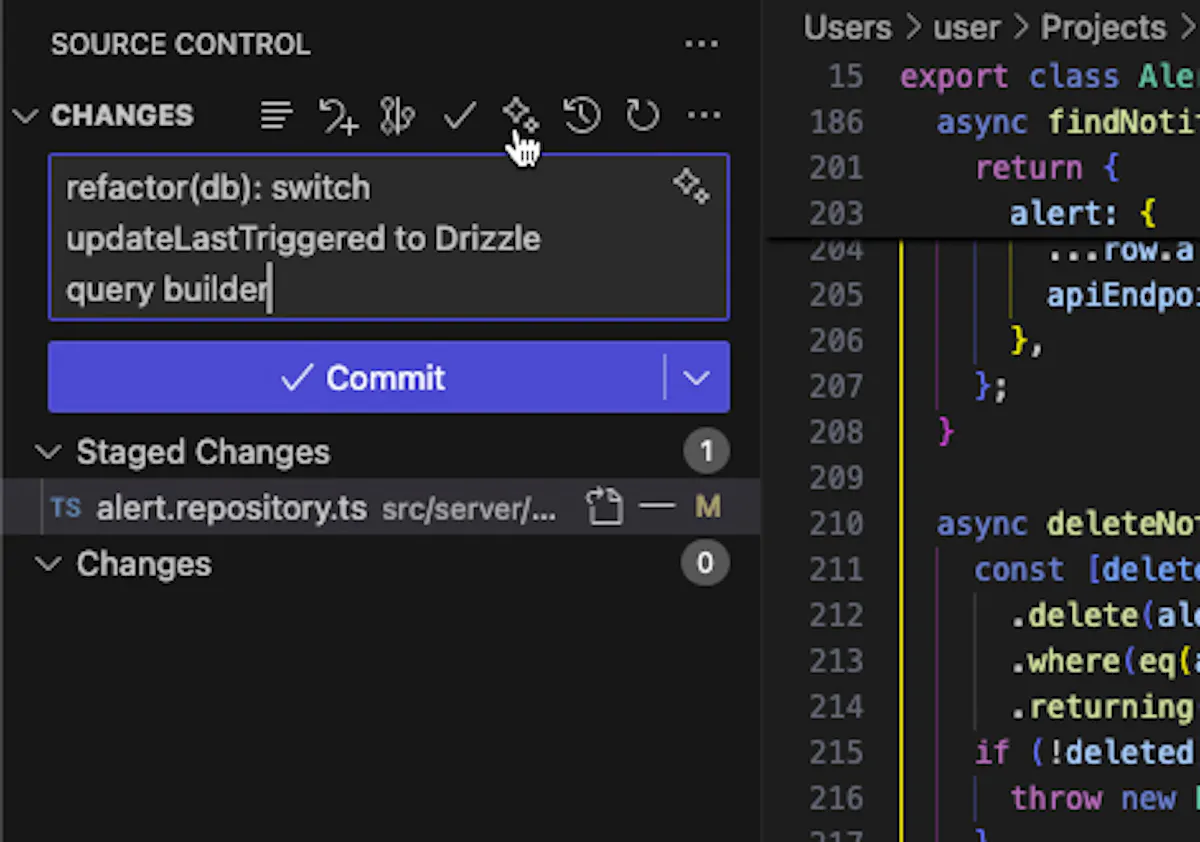Viewport: 1200px width, 842px height.
Task: Unstage alert.repository.ts with the minus icon
Action: click(657, 507)
